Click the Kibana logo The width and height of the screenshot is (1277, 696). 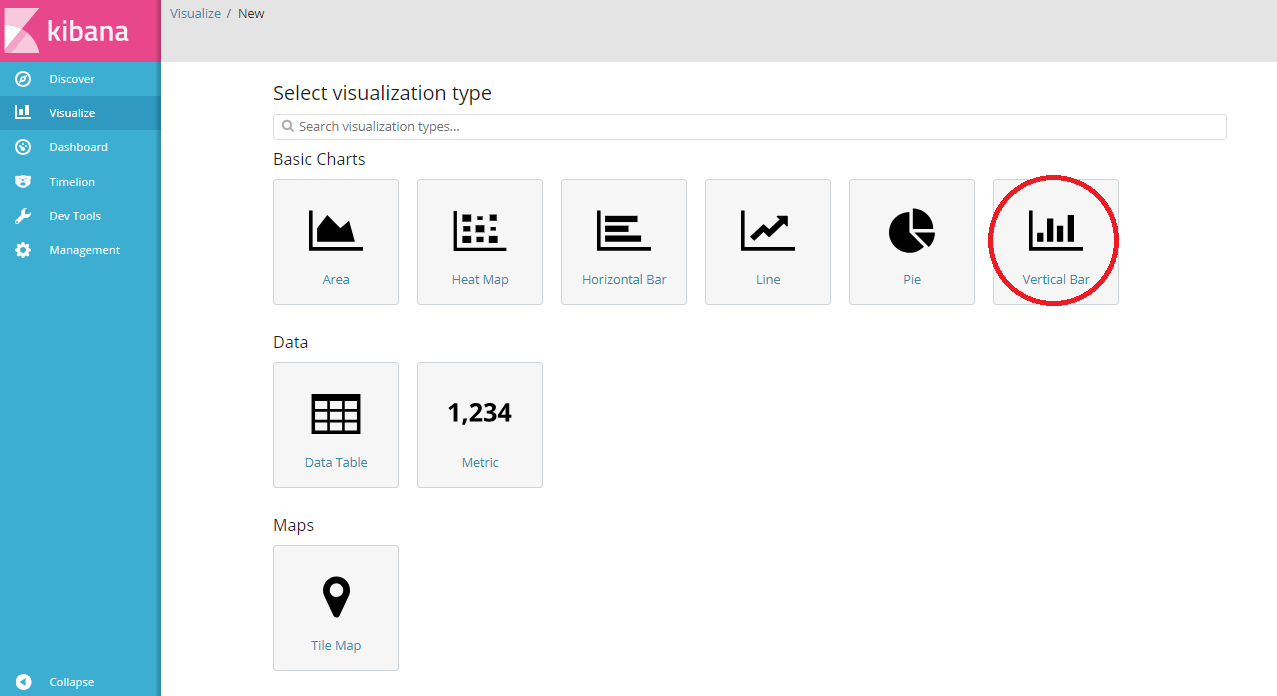[x=80, y=30]
